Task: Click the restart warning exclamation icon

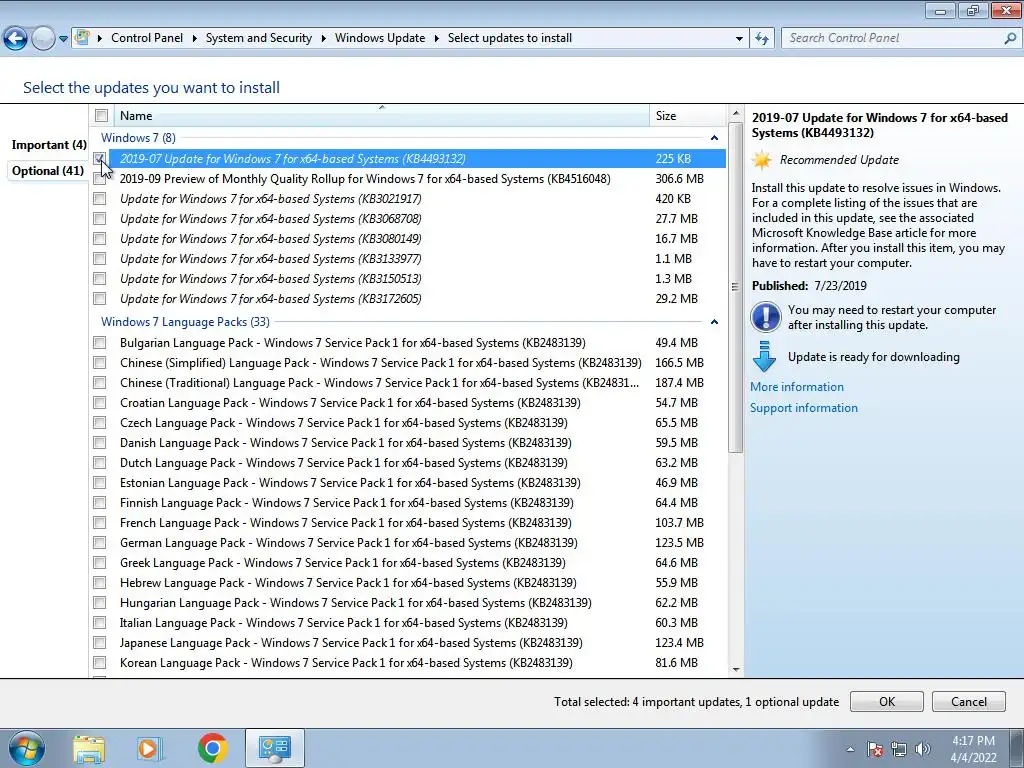Action: pos(765,317)
